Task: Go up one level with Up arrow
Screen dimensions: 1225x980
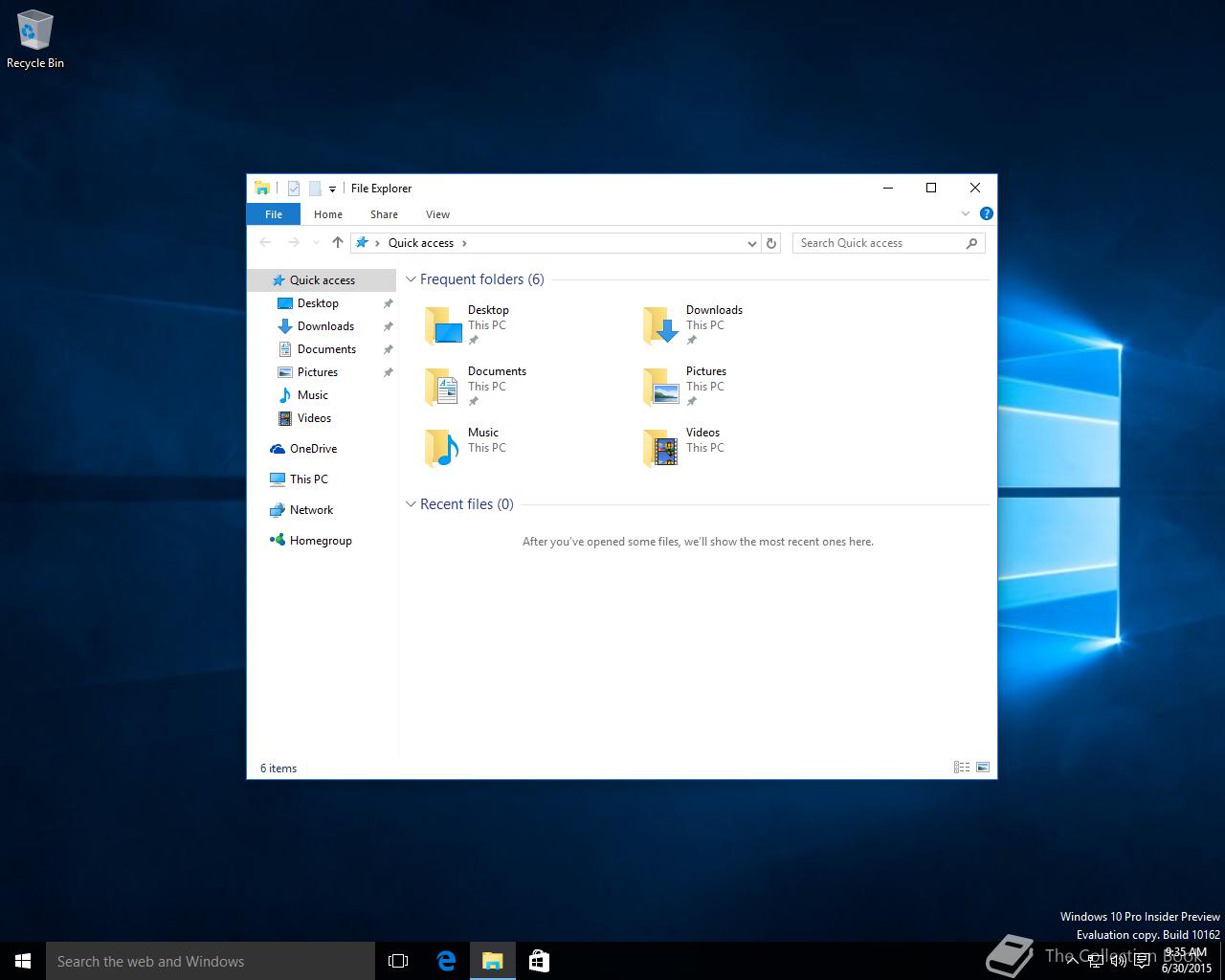Action: click(x=337, y=243)
